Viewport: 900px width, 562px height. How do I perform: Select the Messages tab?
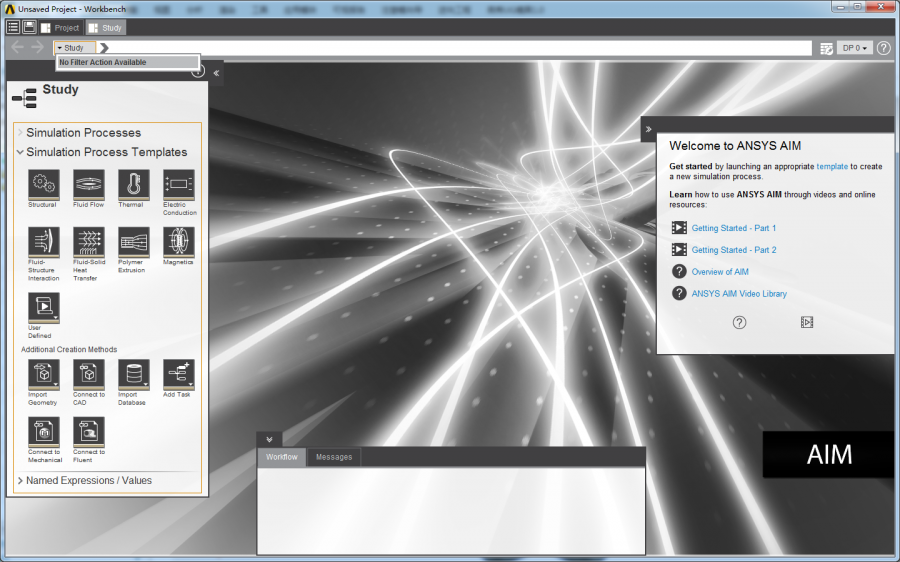coord(334,457)
